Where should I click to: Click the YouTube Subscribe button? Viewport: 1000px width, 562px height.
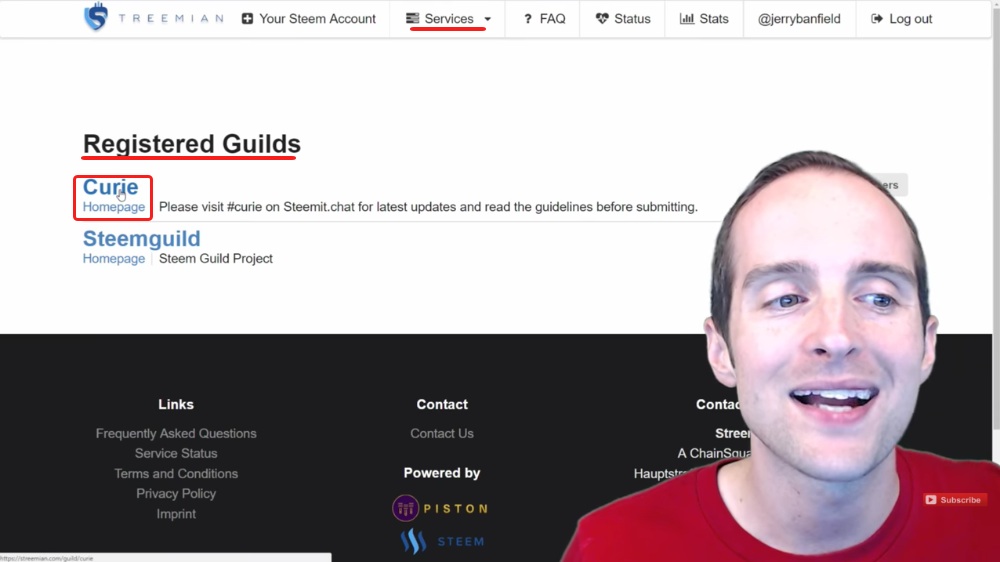(955, 499)
